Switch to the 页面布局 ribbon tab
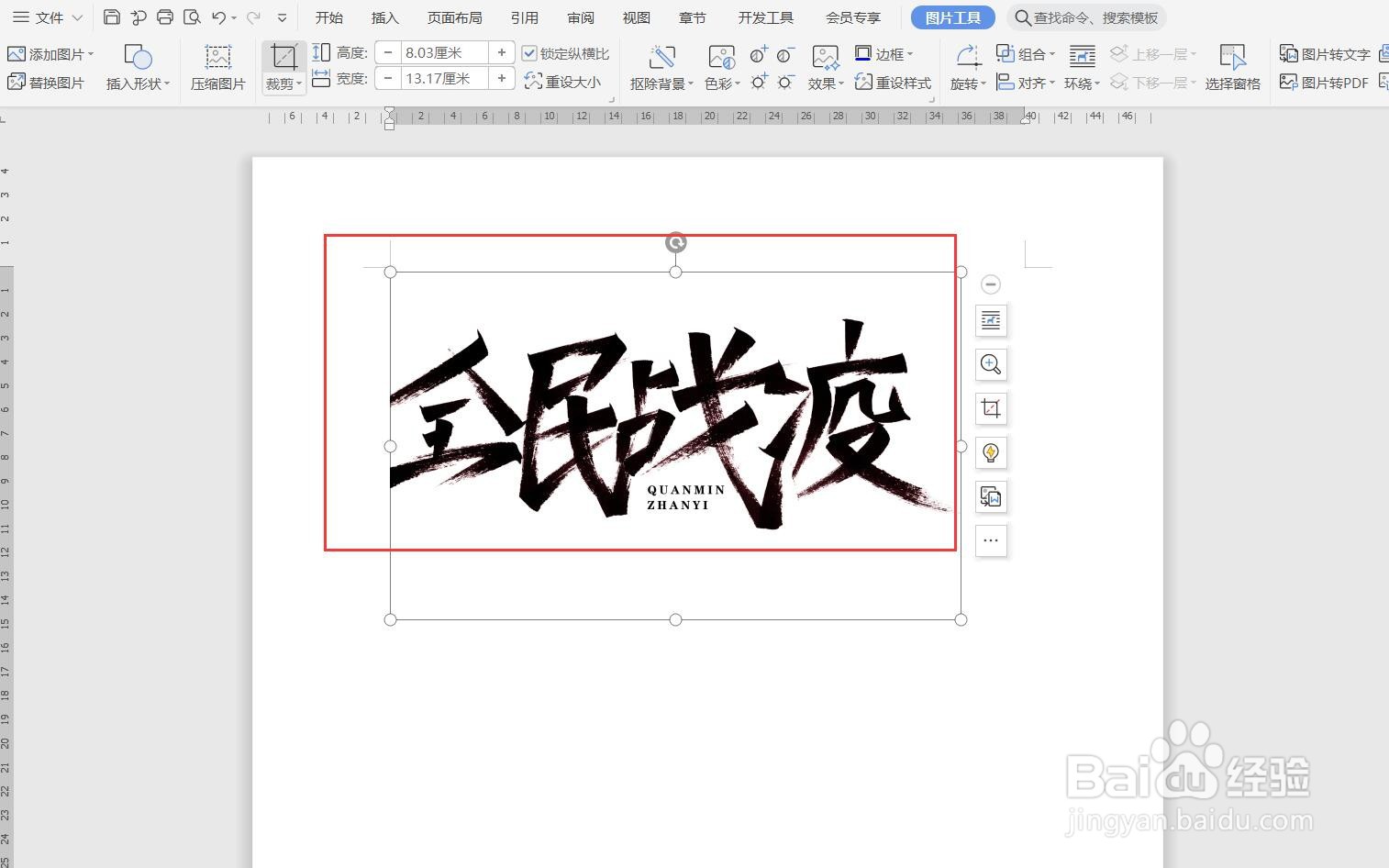This screenshot has width=1389, height=868. point(455,17)
